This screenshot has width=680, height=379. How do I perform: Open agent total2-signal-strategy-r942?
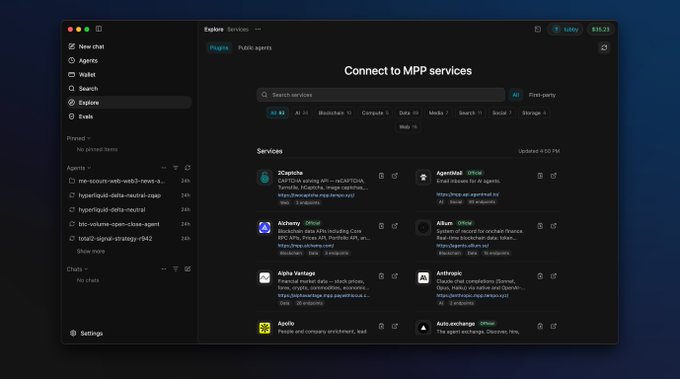[x=129, y=239]
